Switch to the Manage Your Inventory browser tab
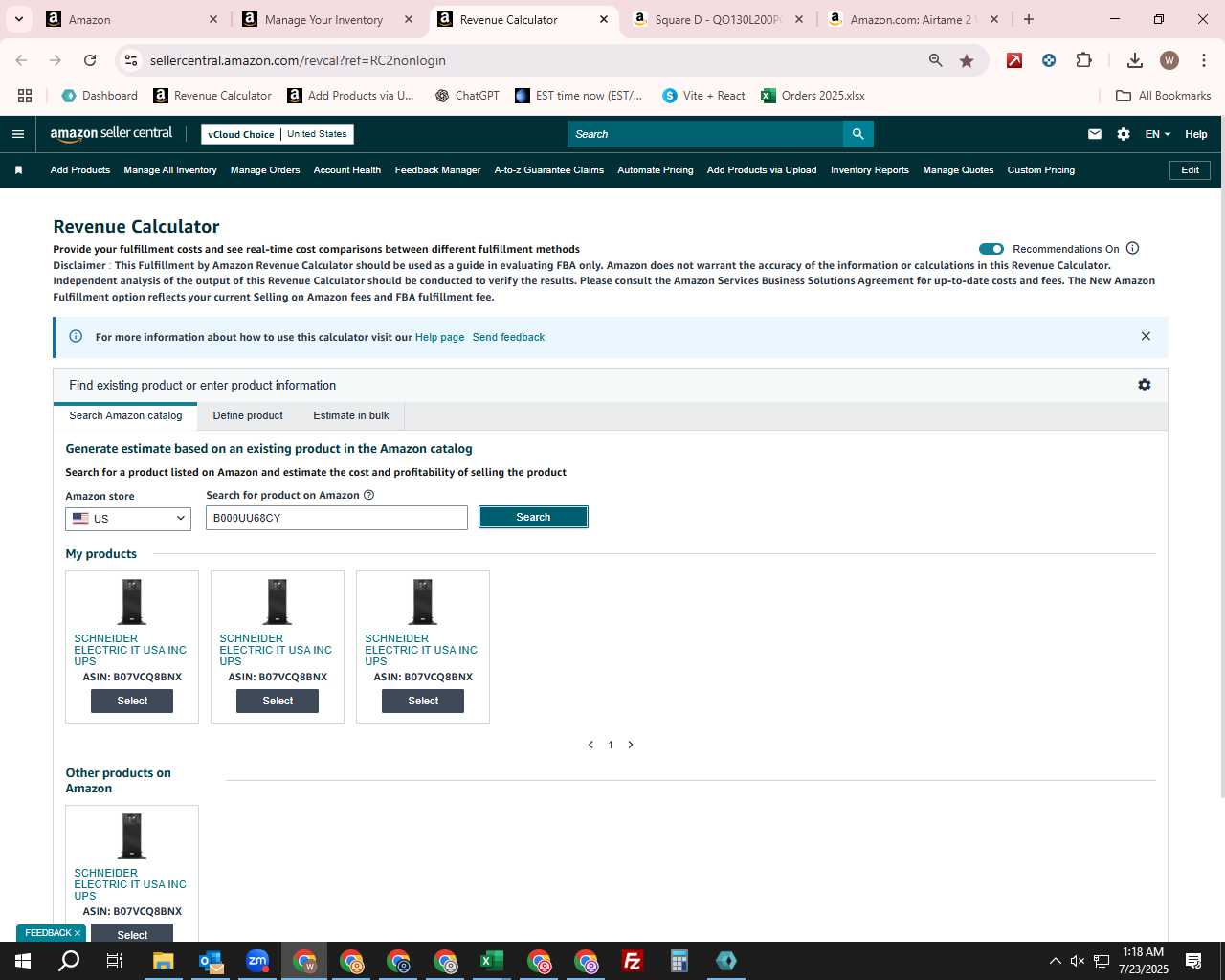Screen dimensions: 1225x980 pyautogui.click(x=325, y=19)
